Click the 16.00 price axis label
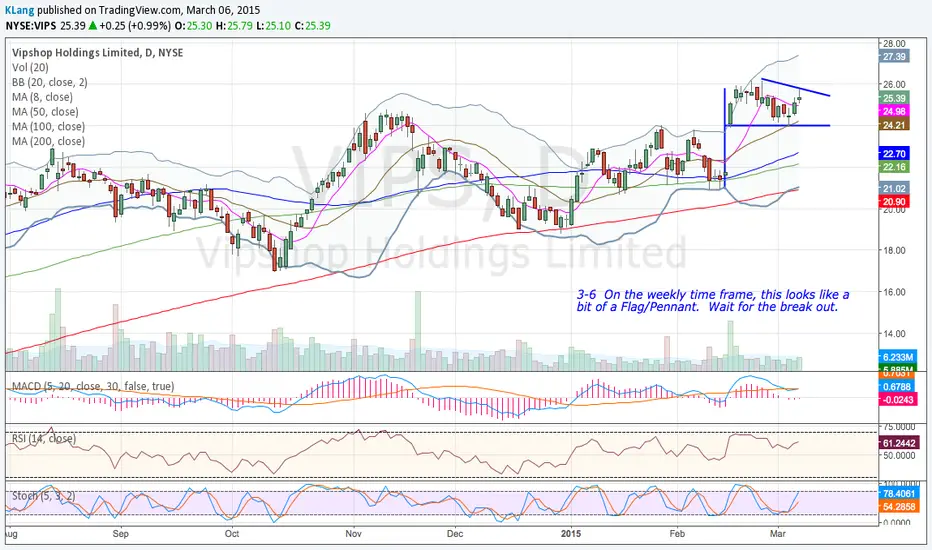Screen dimensions: 932x550 (x=893, y=293)
